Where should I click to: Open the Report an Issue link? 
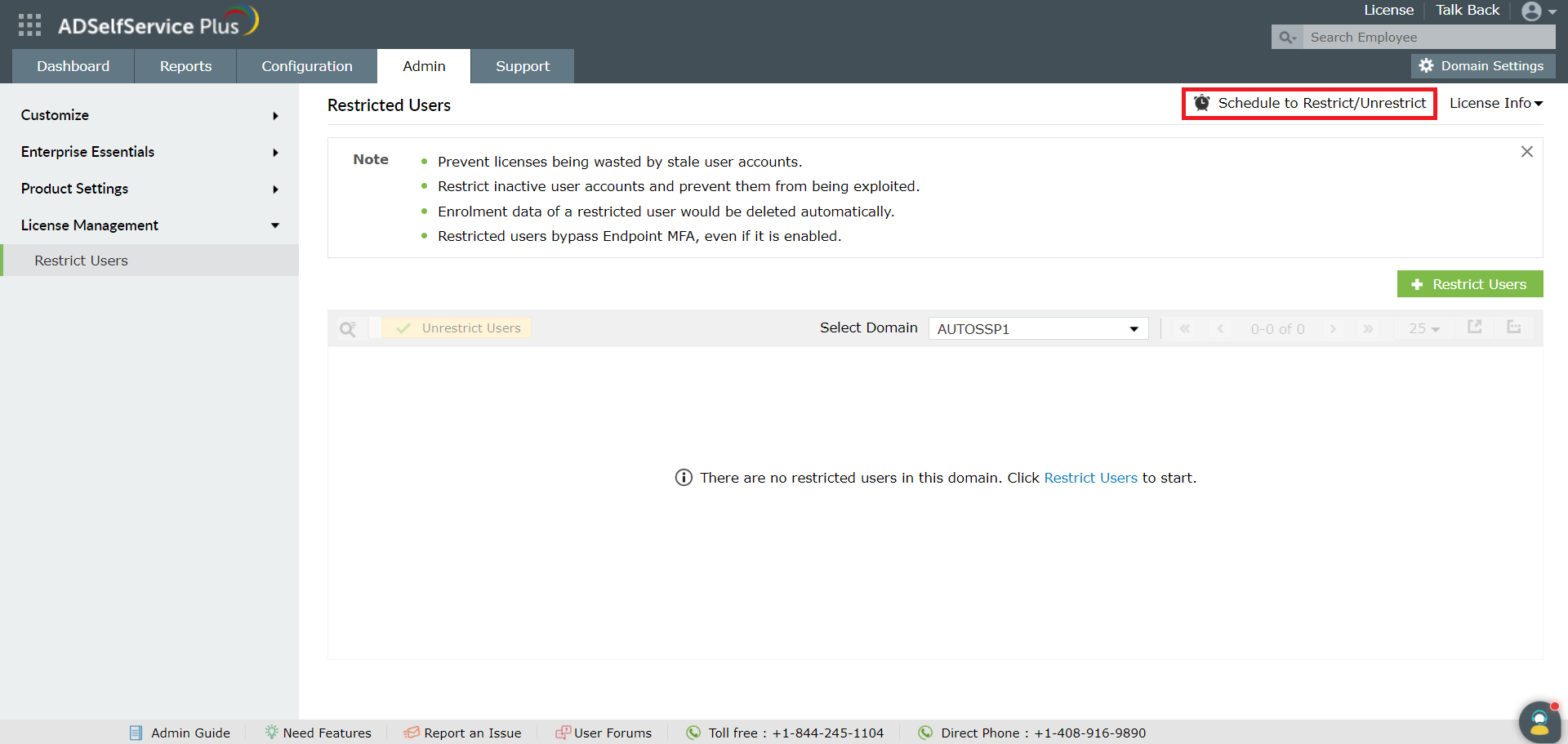point(472,733)
